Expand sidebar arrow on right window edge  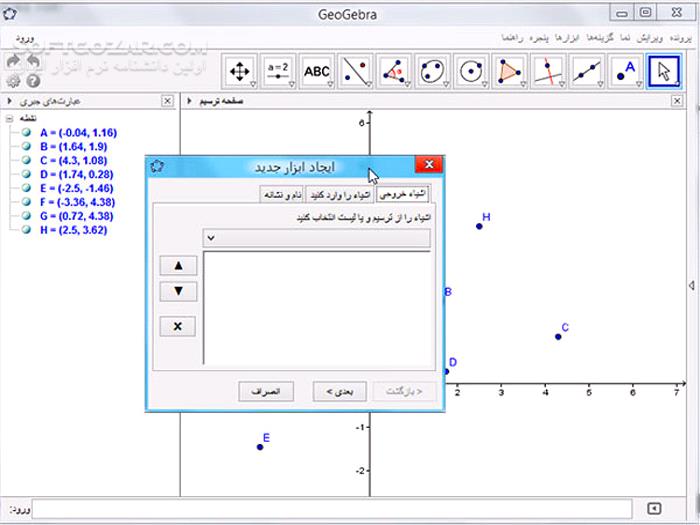tap(692, 285)
